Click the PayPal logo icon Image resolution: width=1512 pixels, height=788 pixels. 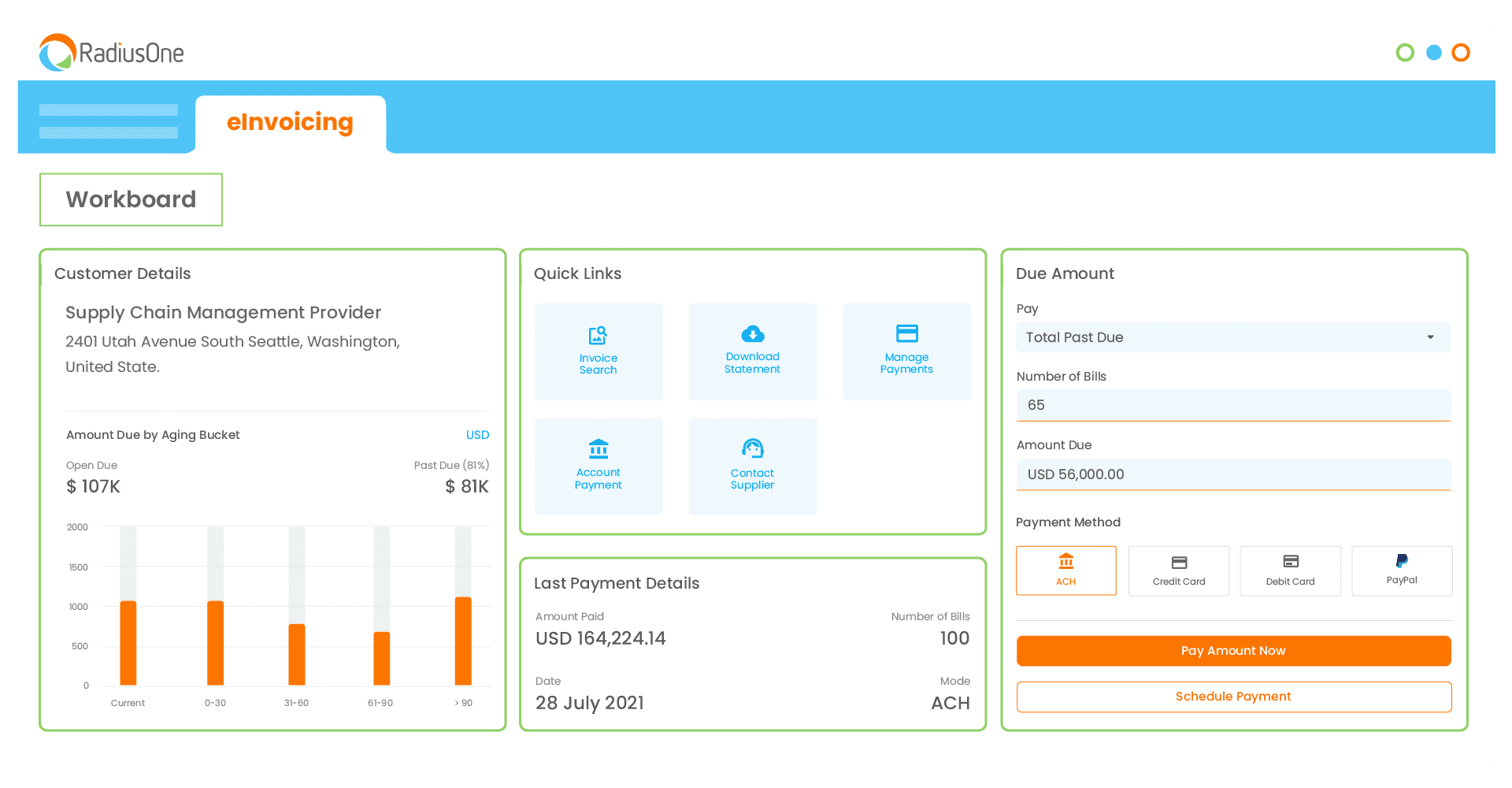1401,561
